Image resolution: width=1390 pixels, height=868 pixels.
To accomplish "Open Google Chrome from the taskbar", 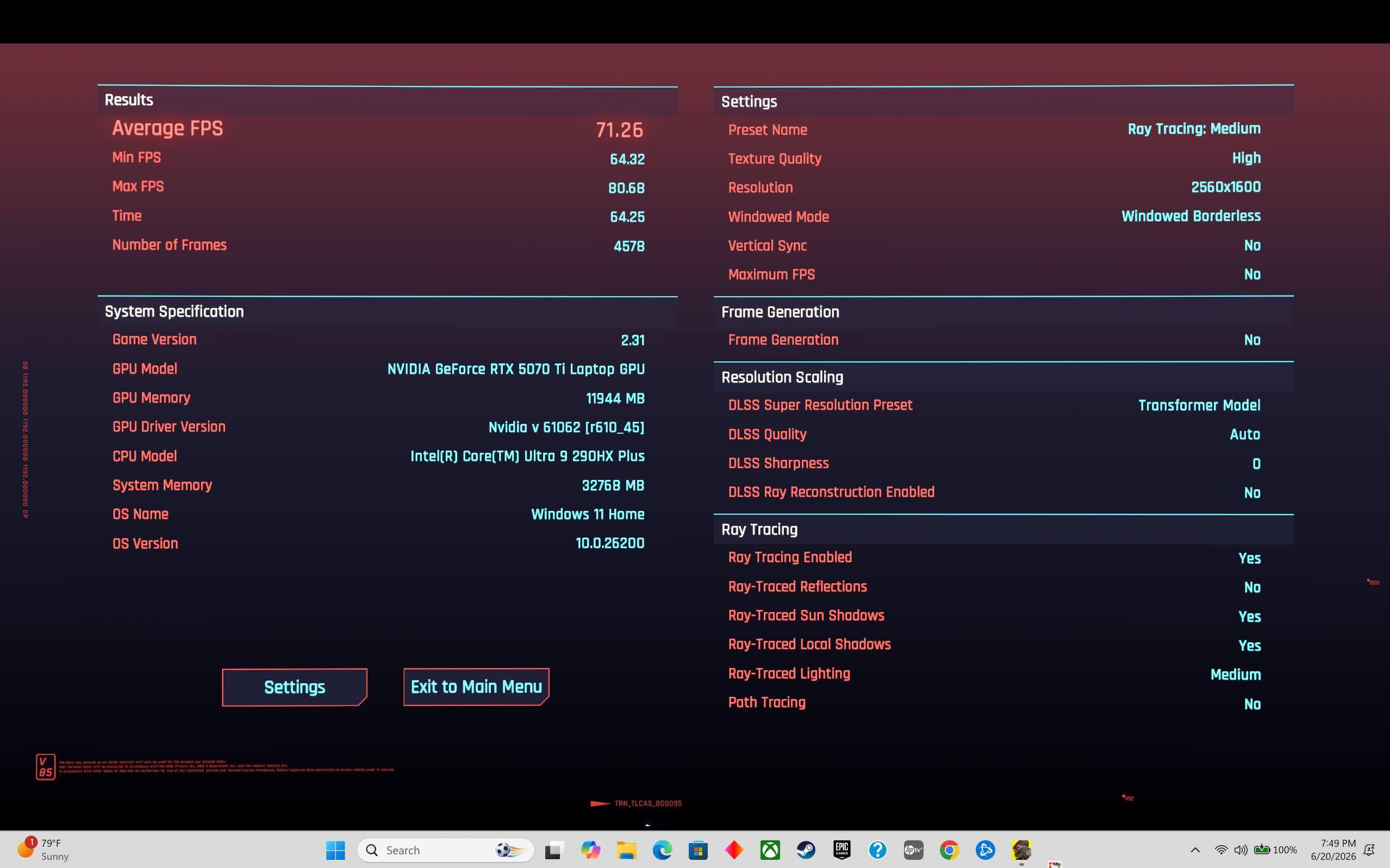I will (x=949, y=850).
